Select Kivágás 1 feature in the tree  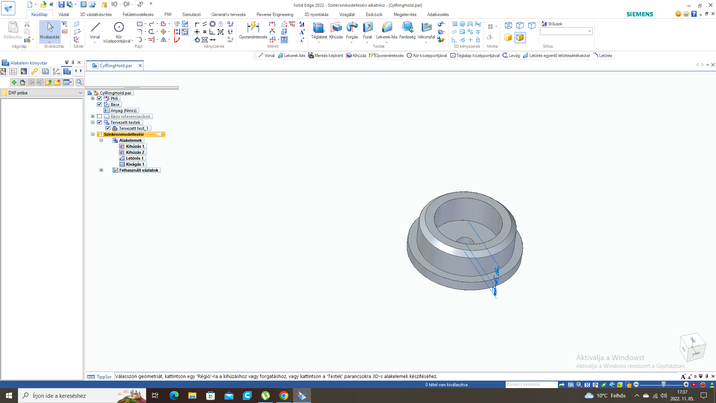[x=135, y=164]
